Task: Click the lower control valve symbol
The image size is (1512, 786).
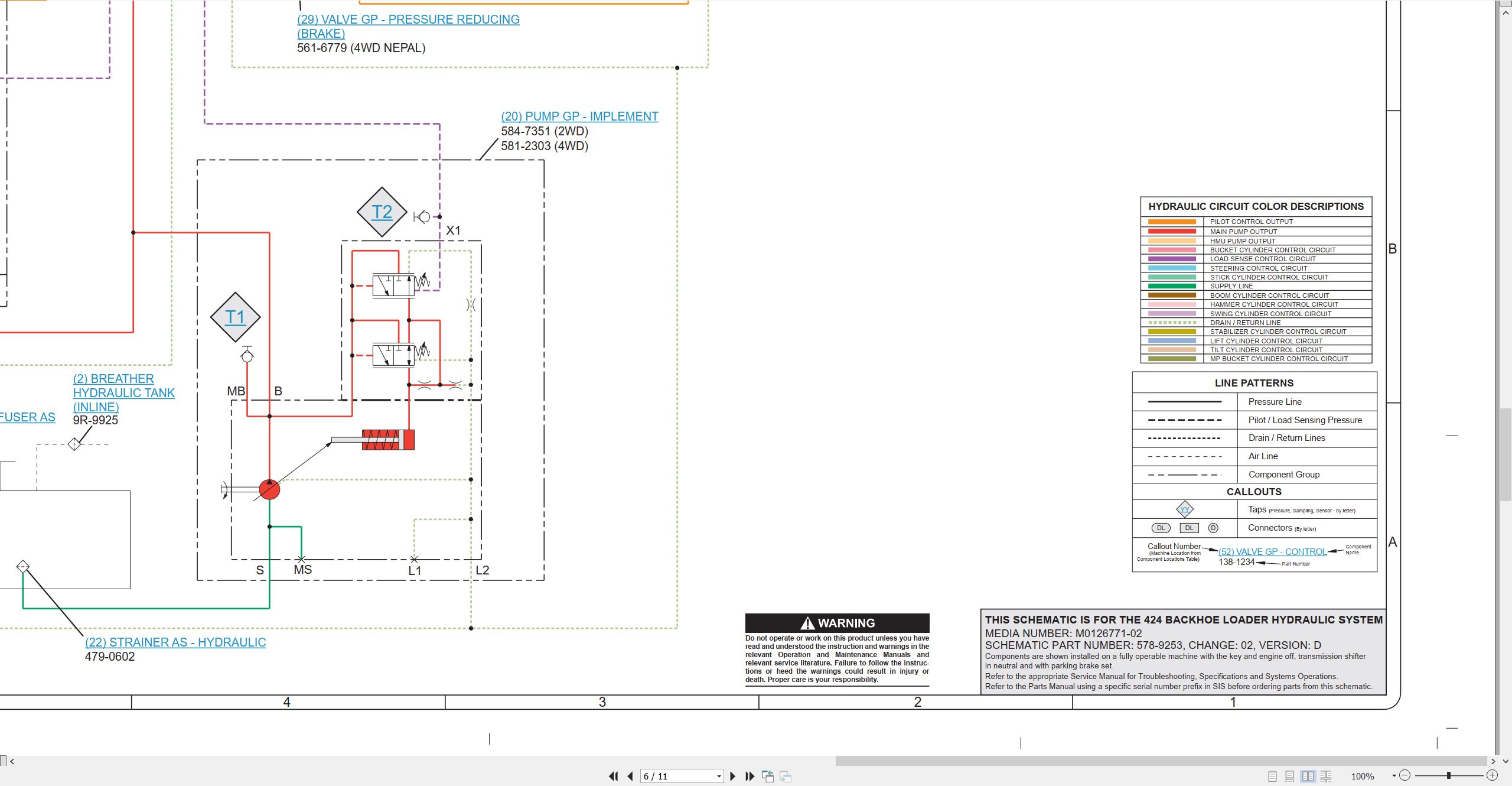Action: tap(393, 356)
